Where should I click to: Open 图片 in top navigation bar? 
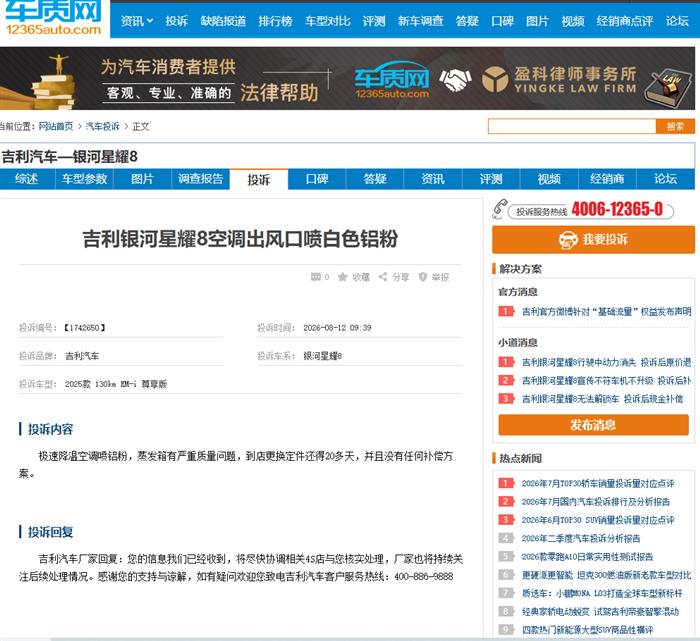(x=537, y=21)
